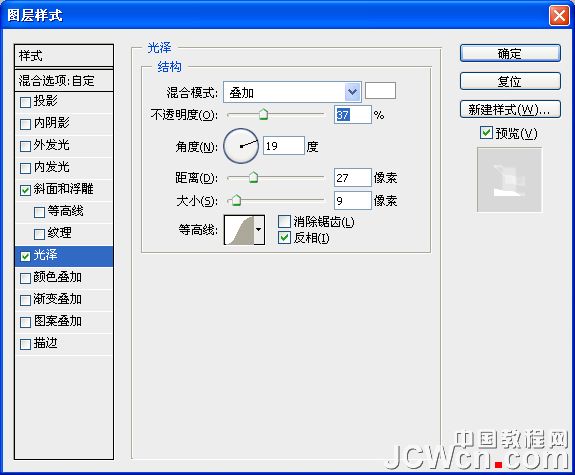Image resolution: width=575 pixels, height=475 pixels.
Task: Enable the 投影 drop shadow checkbox
Action: (x=25, y=102)
